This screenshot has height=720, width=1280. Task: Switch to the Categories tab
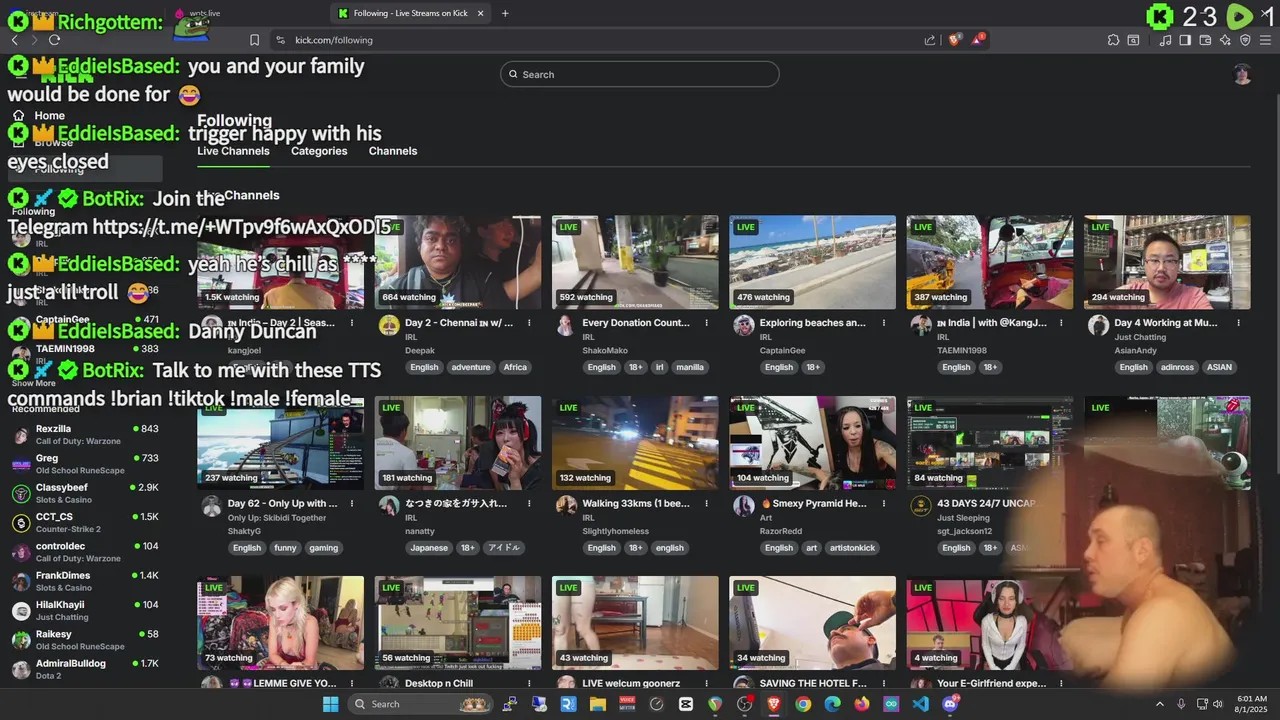point(319,151)
